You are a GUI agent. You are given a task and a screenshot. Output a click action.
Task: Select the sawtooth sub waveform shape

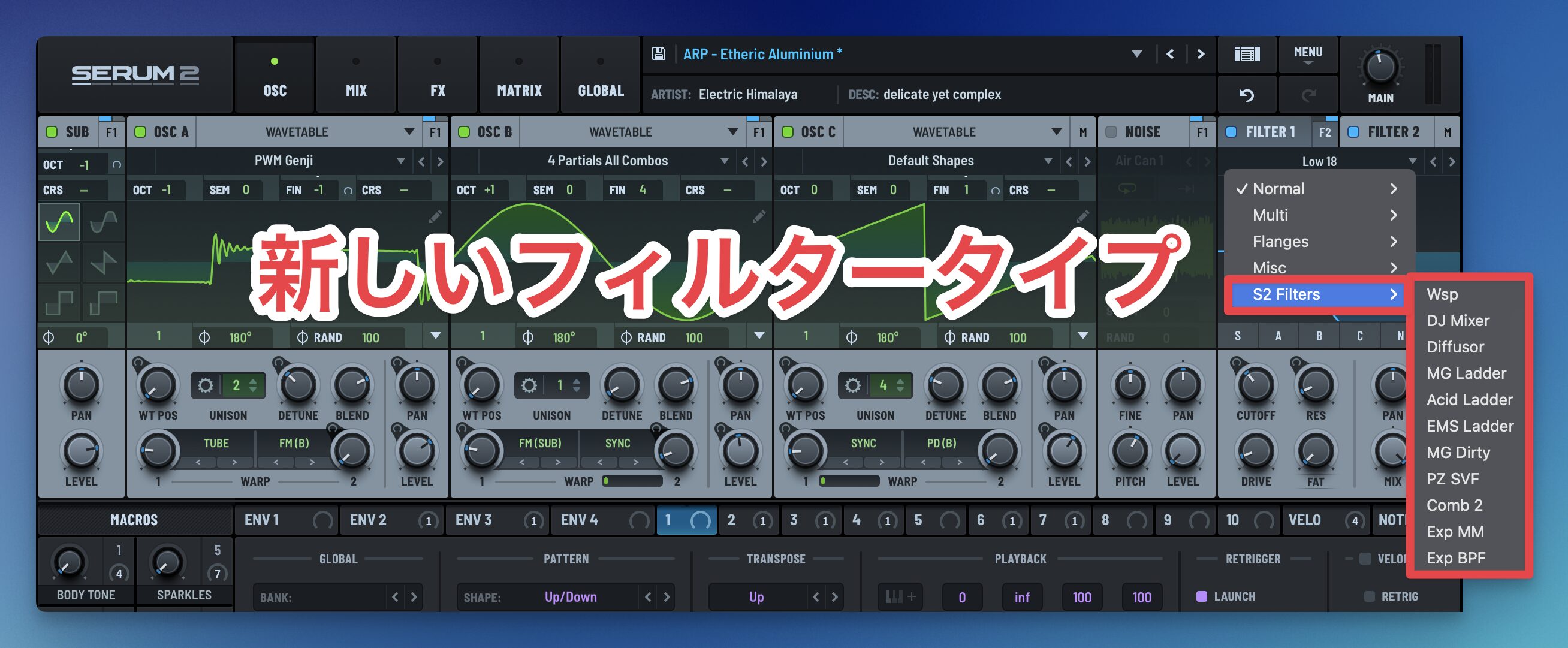point(103,263)
